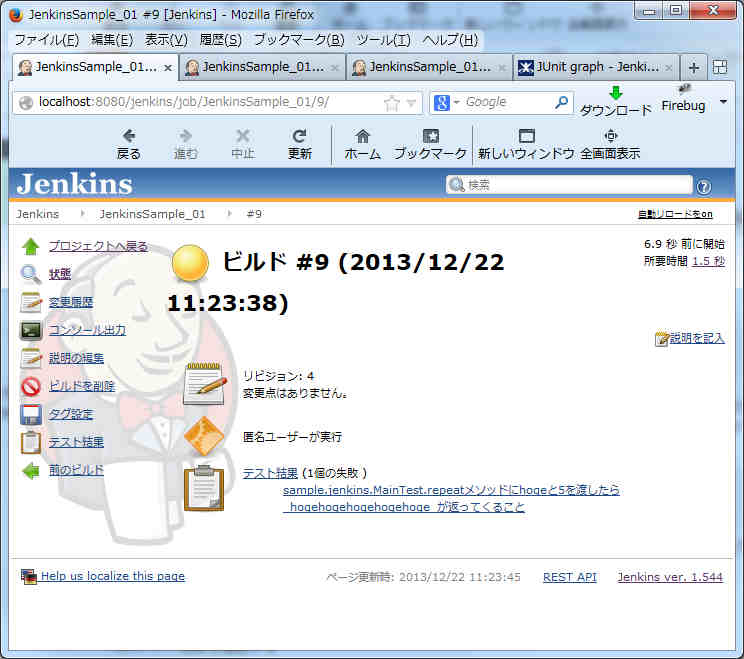The image size is (744, 659).
Task: Click the プロジェクトへ戻る link
Action: pos(98,246)
